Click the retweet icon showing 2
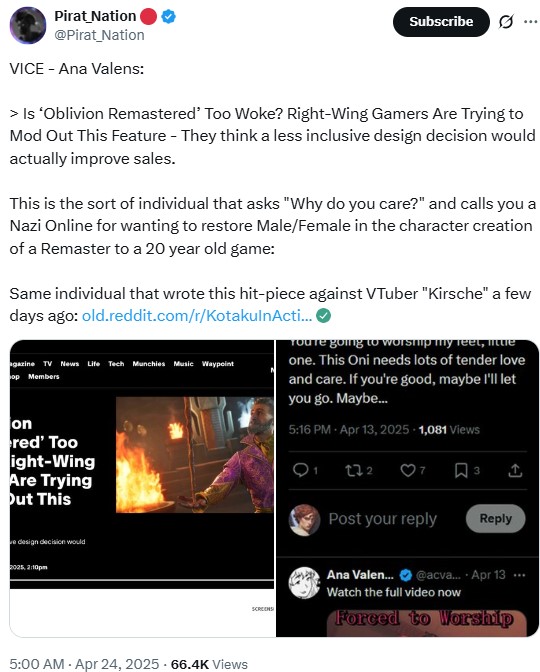This screenshot has height=672, width=540. [x=354, y=471]
